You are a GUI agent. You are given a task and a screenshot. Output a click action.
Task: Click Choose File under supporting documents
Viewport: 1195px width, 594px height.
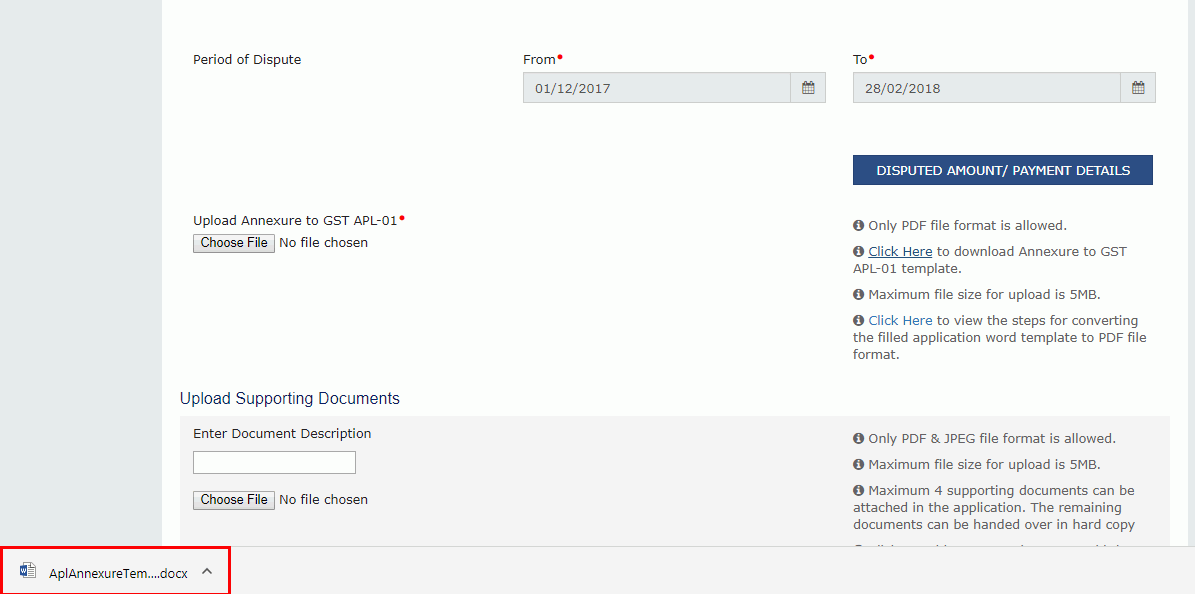coord(233,499)
